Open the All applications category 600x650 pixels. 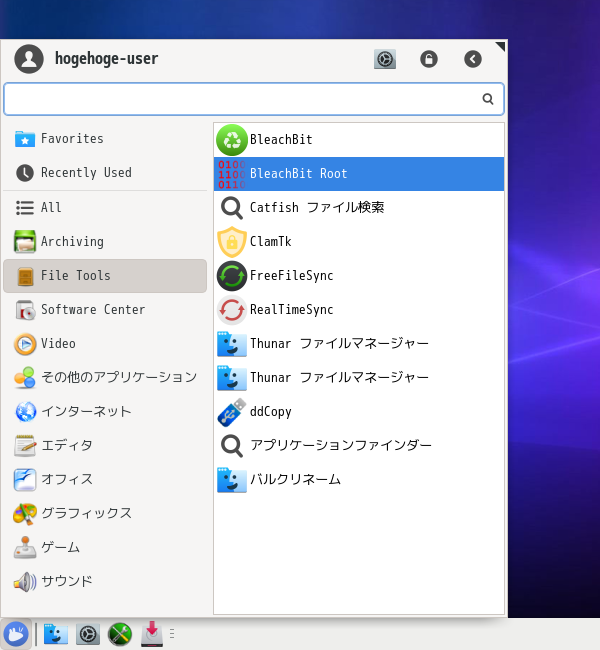(105, 207)
